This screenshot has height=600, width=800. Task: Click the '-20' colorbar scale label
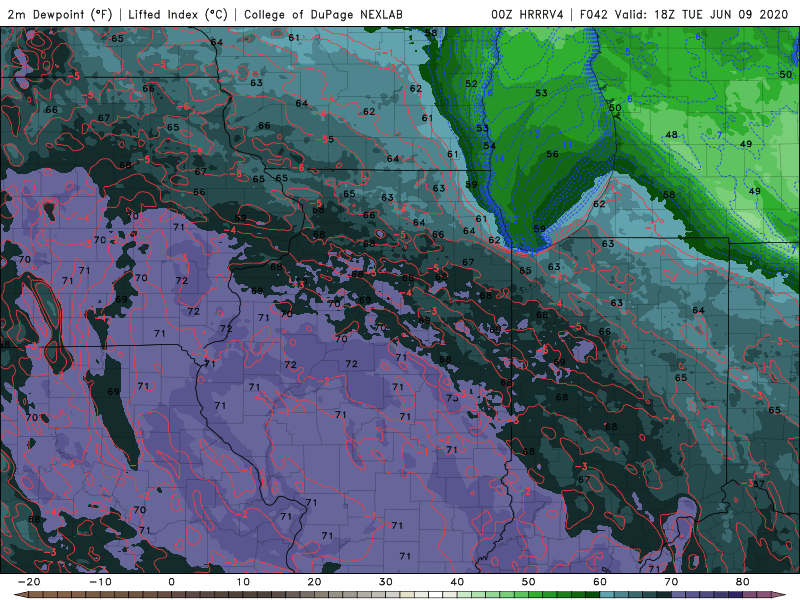29,582
